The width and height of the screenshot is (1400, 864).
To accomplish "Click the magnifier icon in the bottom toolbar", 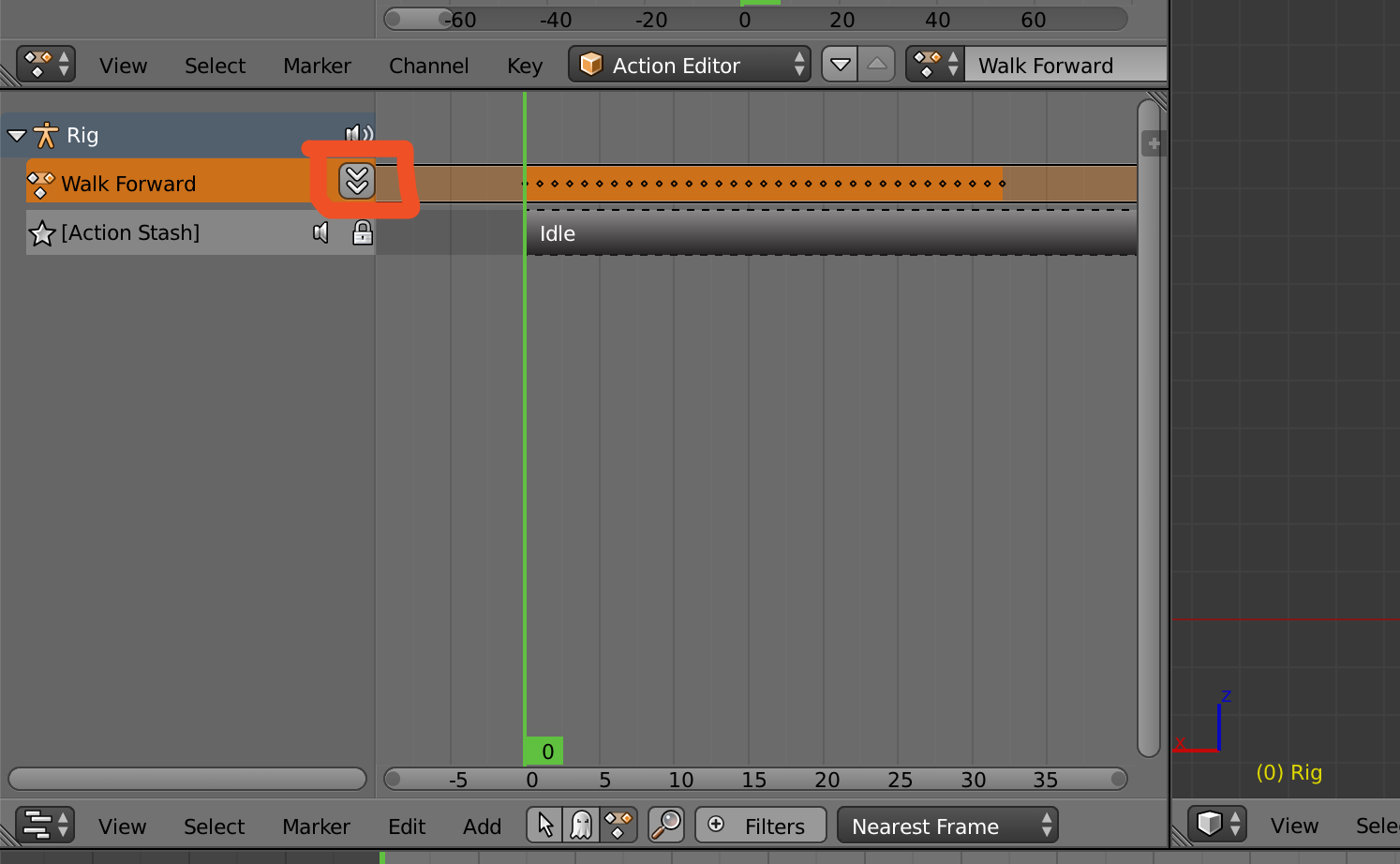I will [x=665, y=825].
